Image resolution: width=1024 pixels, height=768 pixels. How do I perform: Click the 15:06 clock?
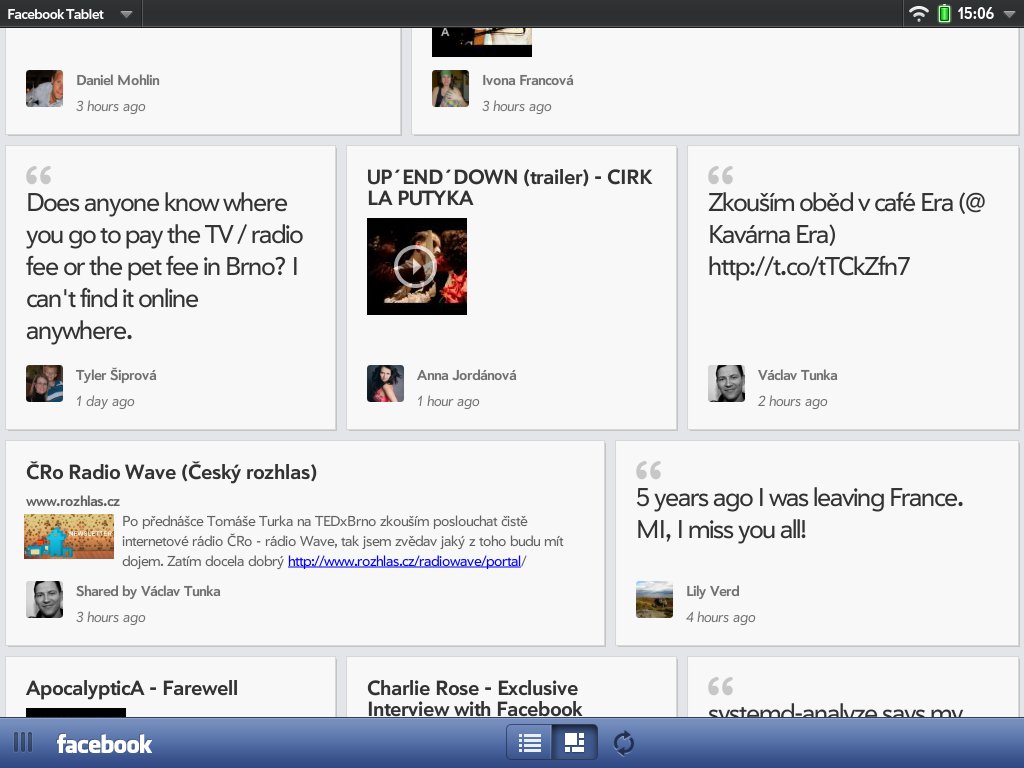pyautogui.click(x=976, y=14)
